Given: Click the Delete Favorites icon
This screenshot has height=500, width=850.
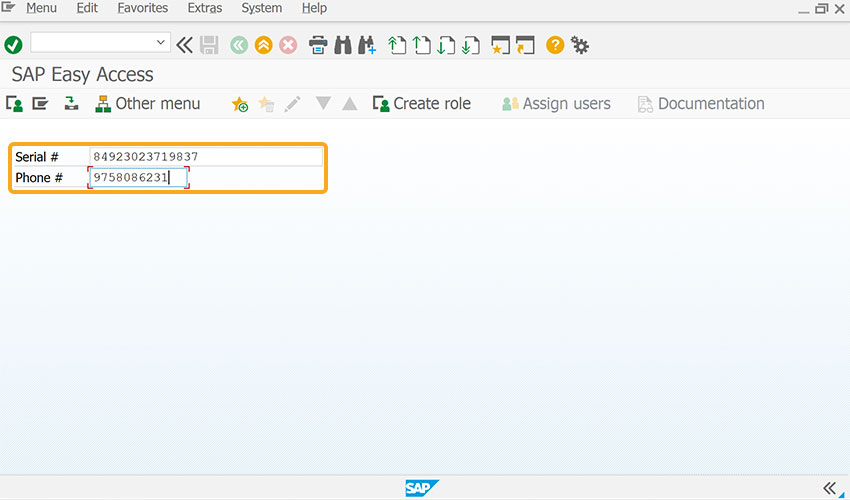Looking at the screenshot, I should [x=266, y=104].
